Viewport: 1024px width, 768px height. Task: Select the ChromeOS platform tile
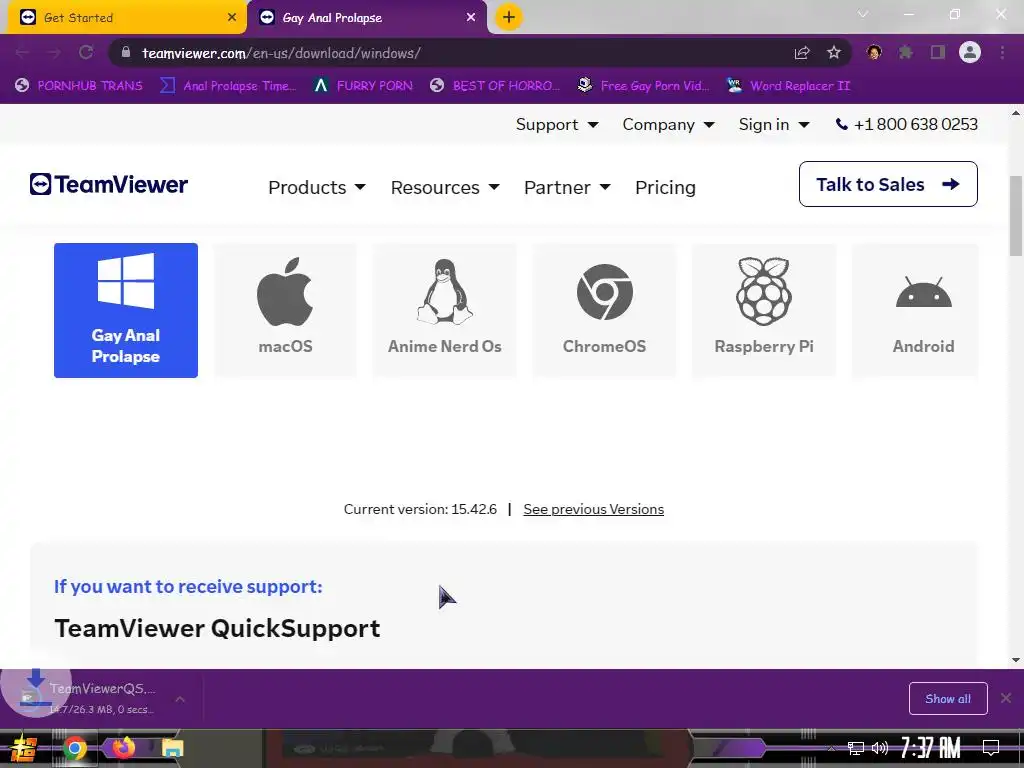coord(604,310)
